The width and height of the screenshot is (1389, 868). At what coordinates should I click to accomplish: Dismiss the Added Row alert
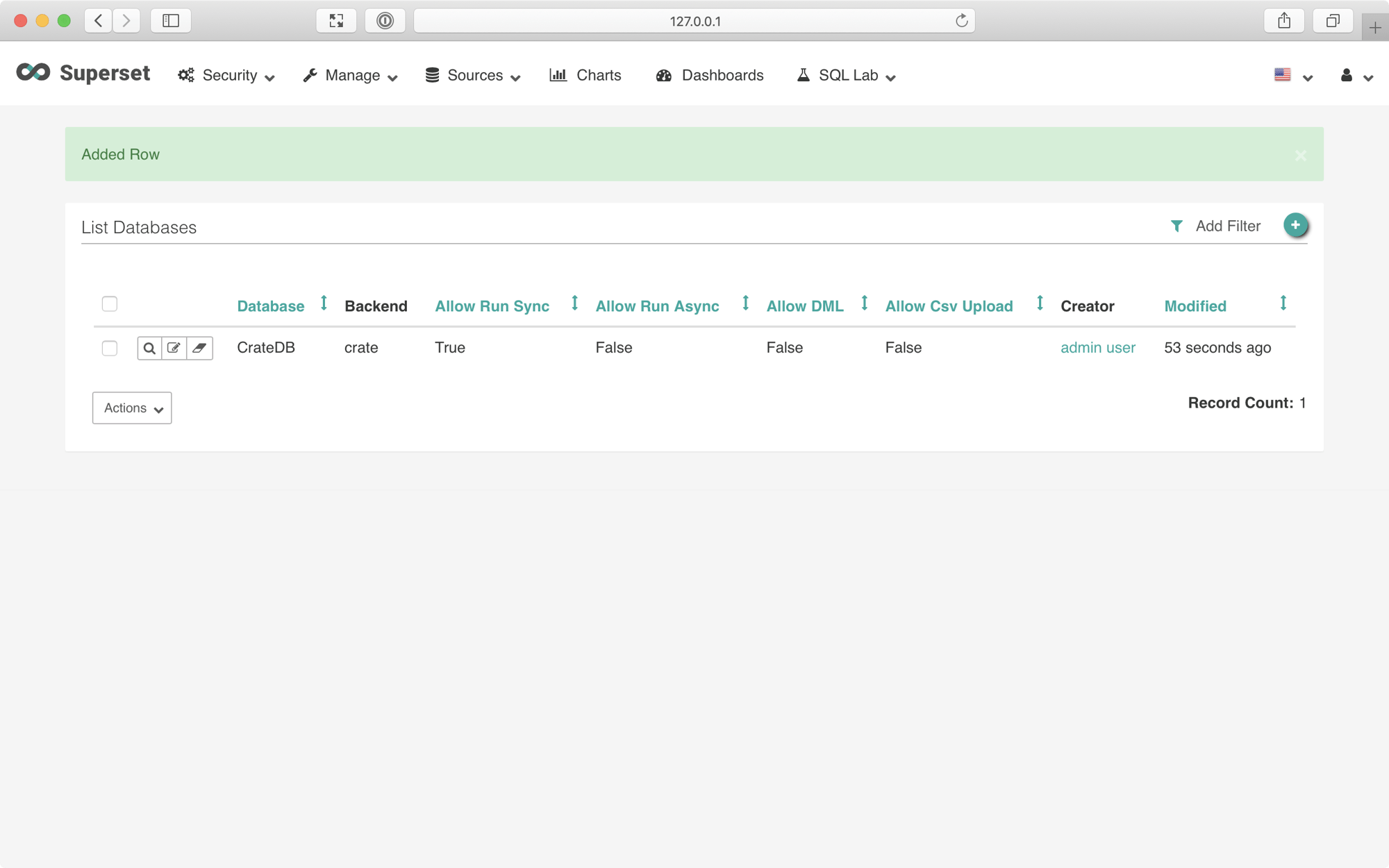1301,156
